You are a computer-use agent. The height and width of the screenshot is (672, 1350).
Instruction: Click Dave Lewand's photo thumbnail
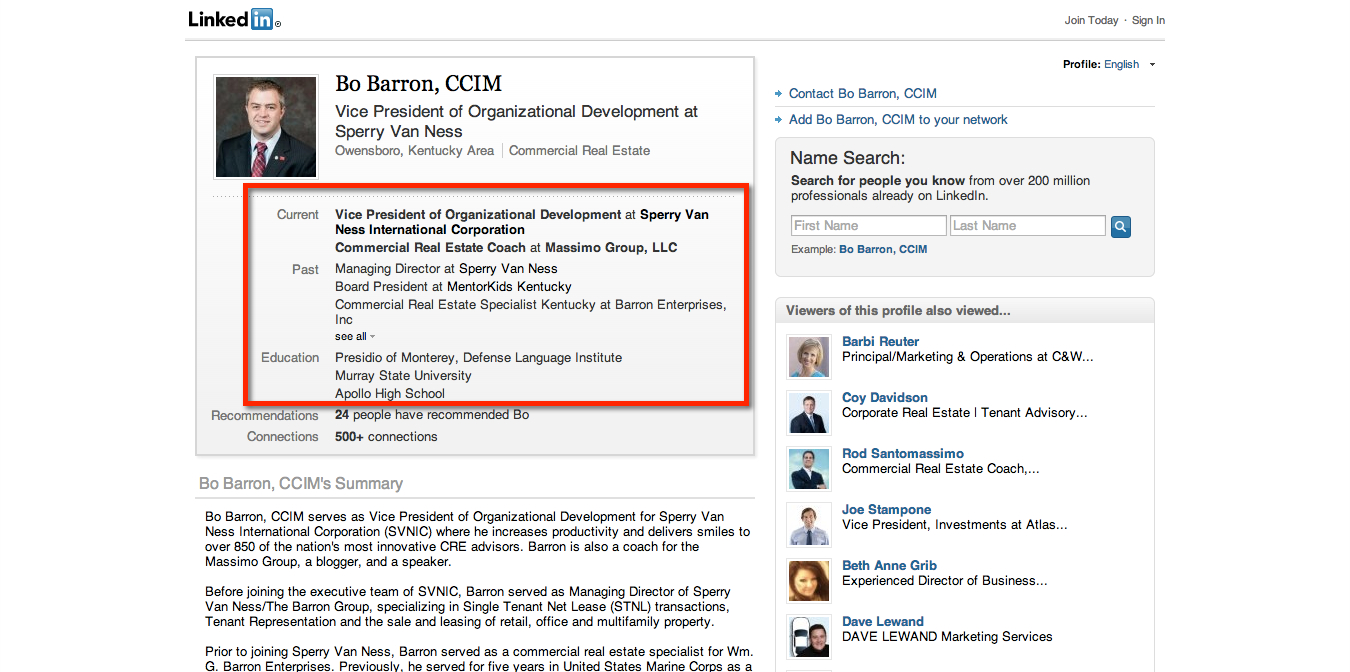(x=808, y=637)
